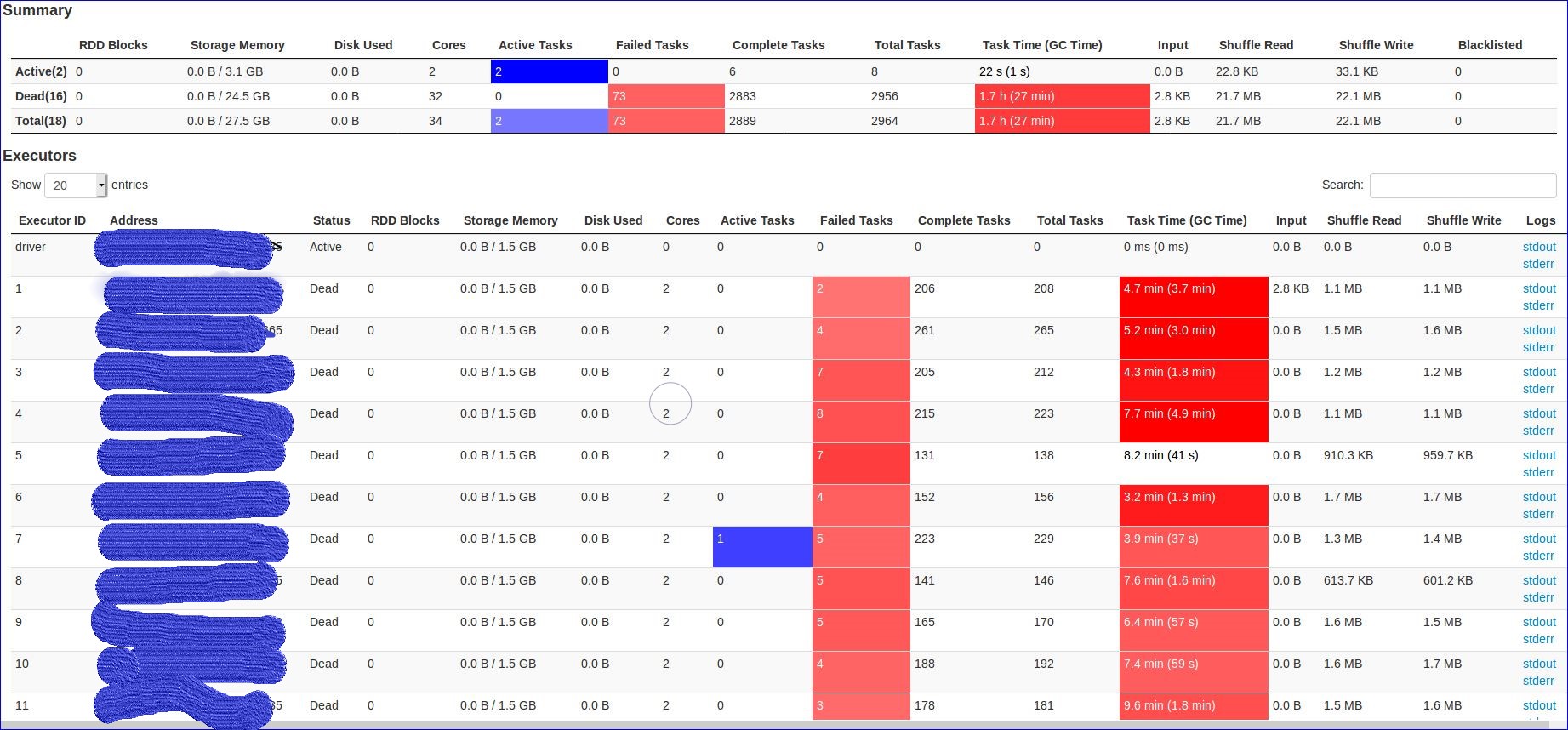Click the '0.0 B / 27.5 GB' storage memory value
The image size is (1568, 730).
click(228, 121)
